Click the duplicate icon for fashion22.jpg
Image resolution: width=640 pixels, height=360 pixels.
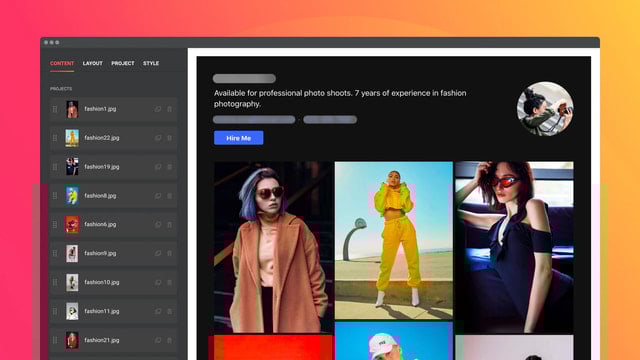(x=158, y=138)
